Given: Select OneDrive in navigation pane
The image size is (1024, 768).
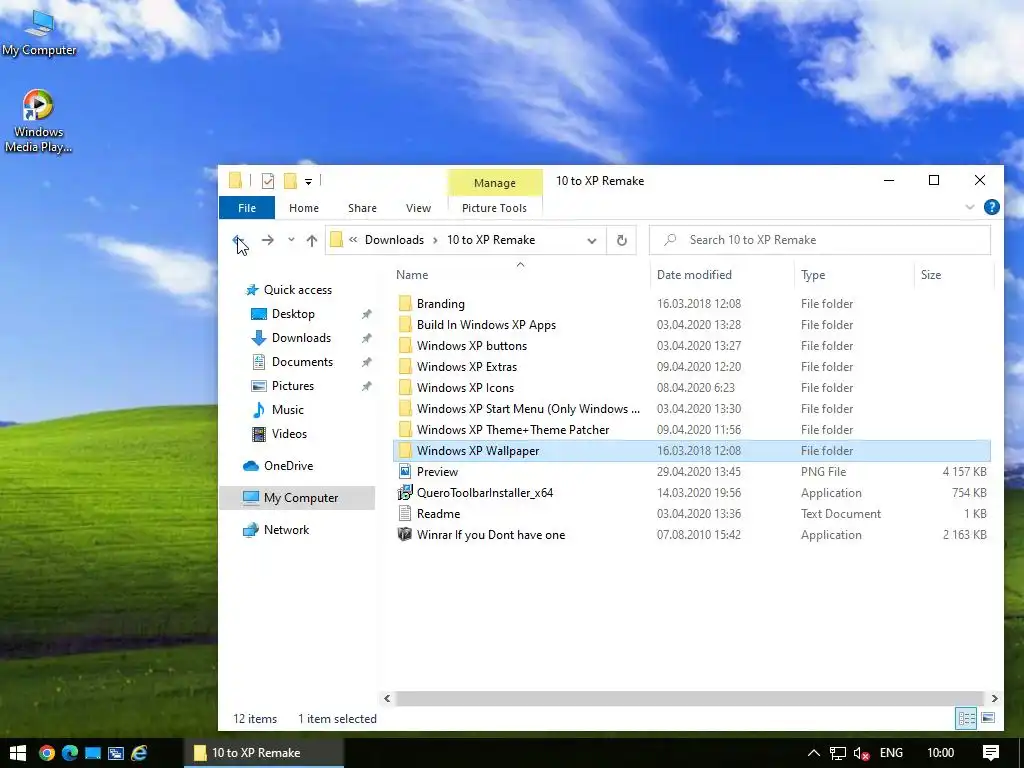Looking at the screenshot, I should (288, 466).
